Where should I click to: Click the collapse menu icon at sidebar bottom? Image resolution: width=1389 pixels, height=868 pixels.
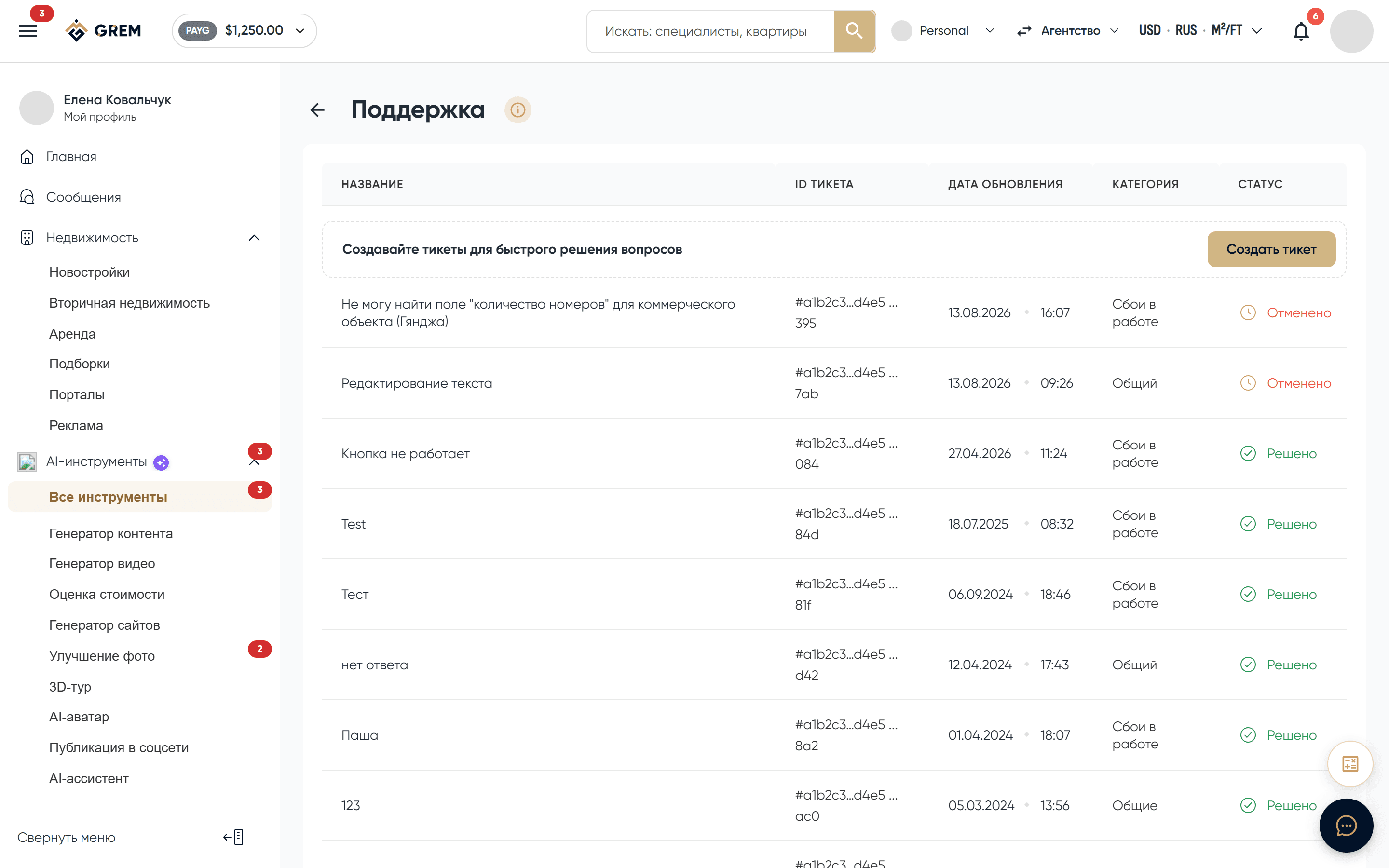click(x=233, y=837)
